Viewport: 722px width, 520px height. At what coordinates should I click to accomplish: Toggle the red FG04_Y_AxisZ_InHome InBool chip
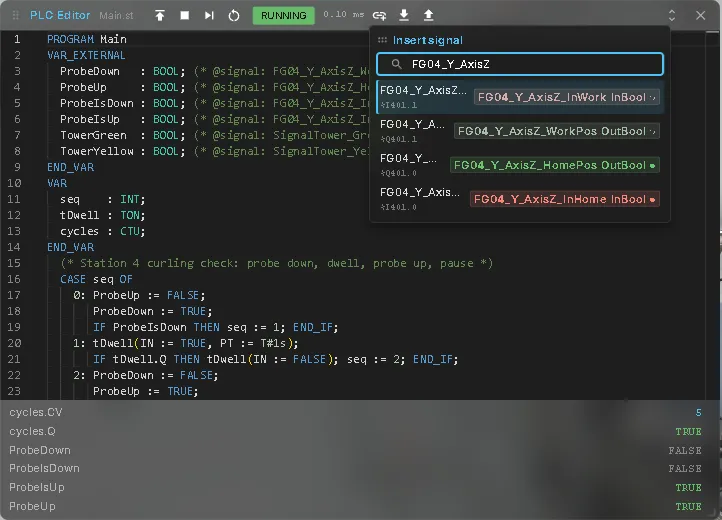[x=565, y=199]
